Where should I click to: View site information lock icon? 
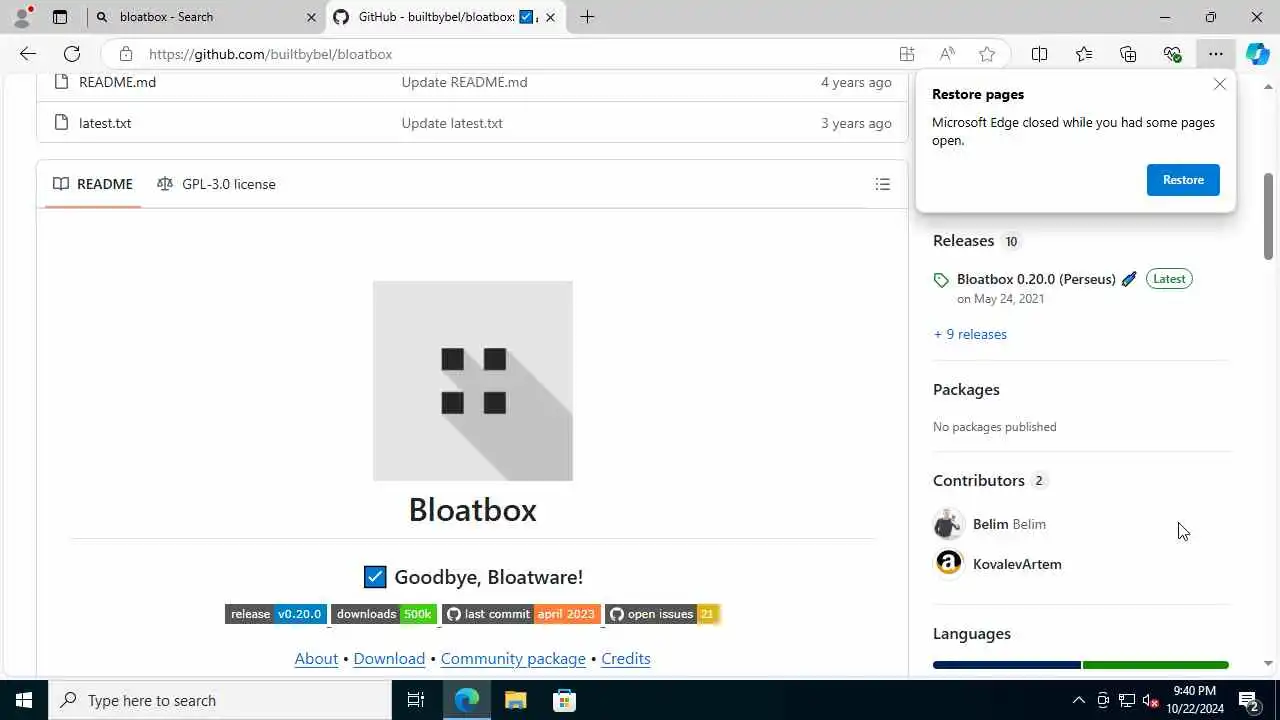125,54
